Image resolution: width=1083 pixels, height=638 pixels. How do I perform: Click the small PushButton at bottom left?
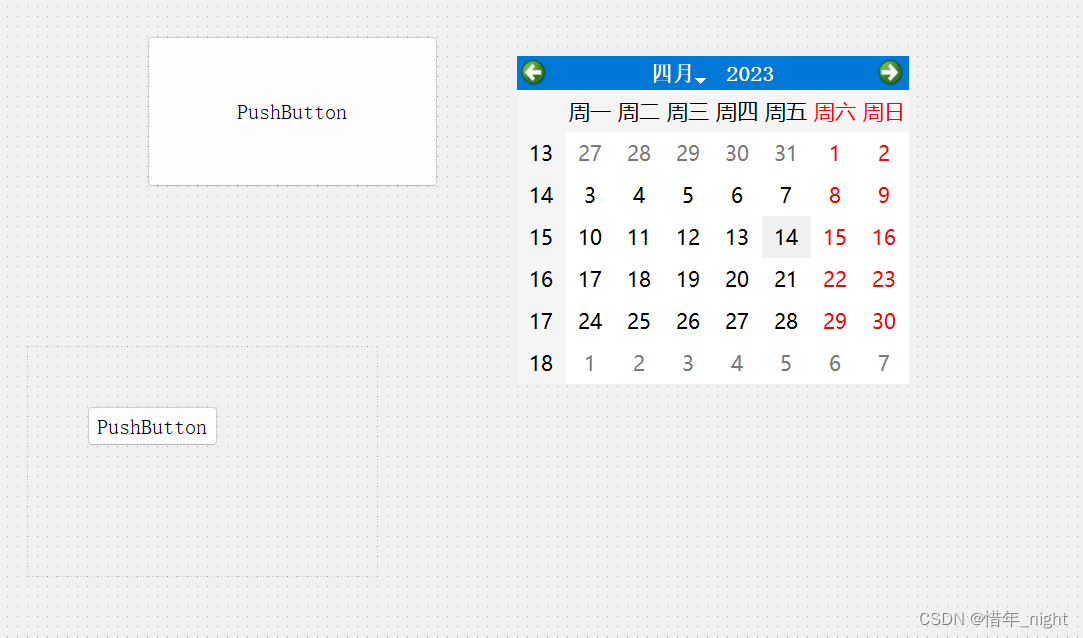[x=152, y=427]
